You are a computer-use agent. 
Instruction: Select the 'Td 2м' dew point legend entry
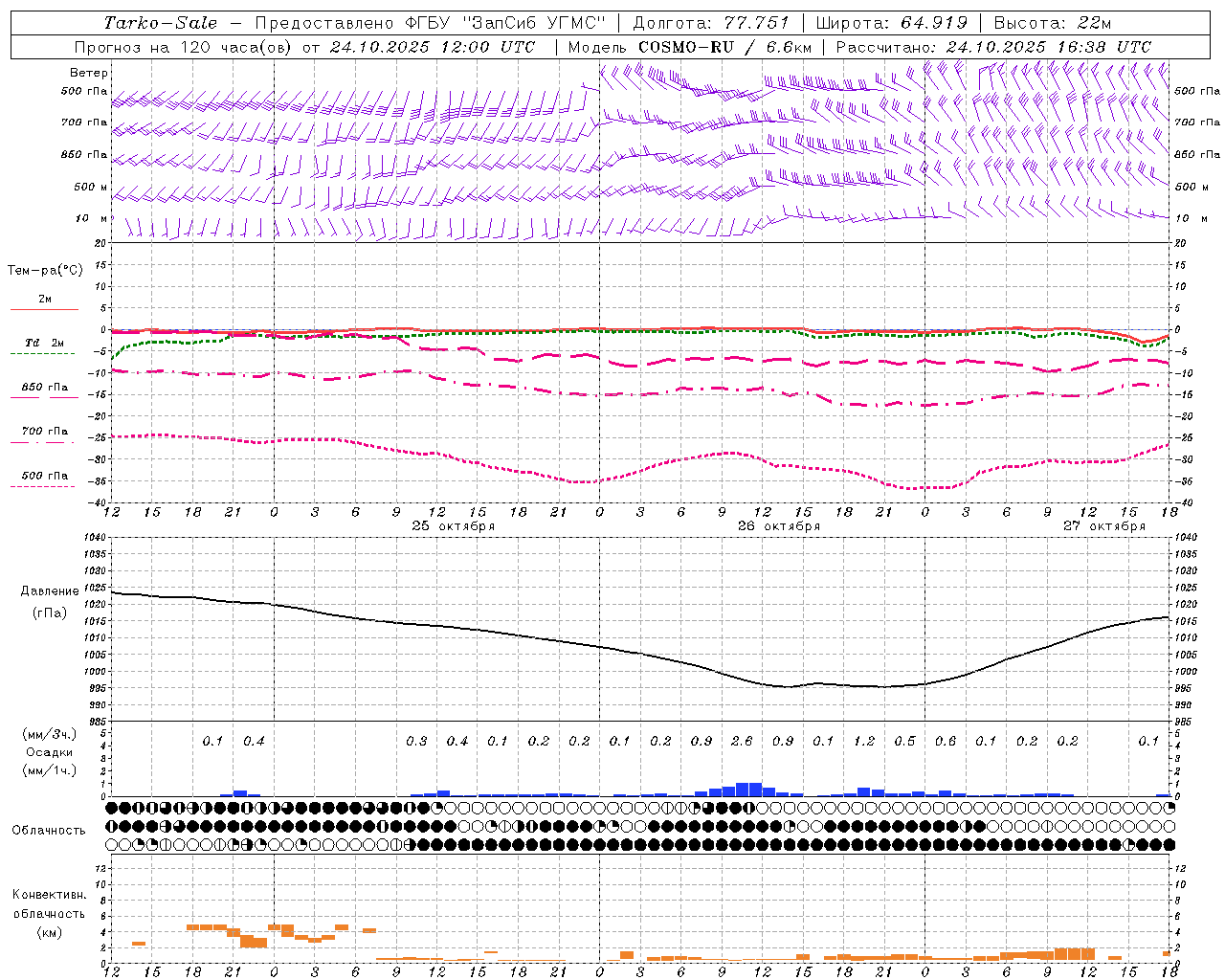click(x=44, y=343)
